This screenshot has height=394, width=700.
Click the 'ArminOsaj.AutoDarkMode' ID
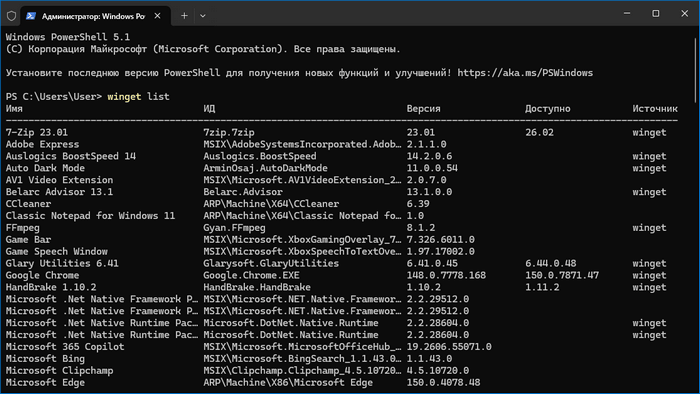tap(265, 168)
